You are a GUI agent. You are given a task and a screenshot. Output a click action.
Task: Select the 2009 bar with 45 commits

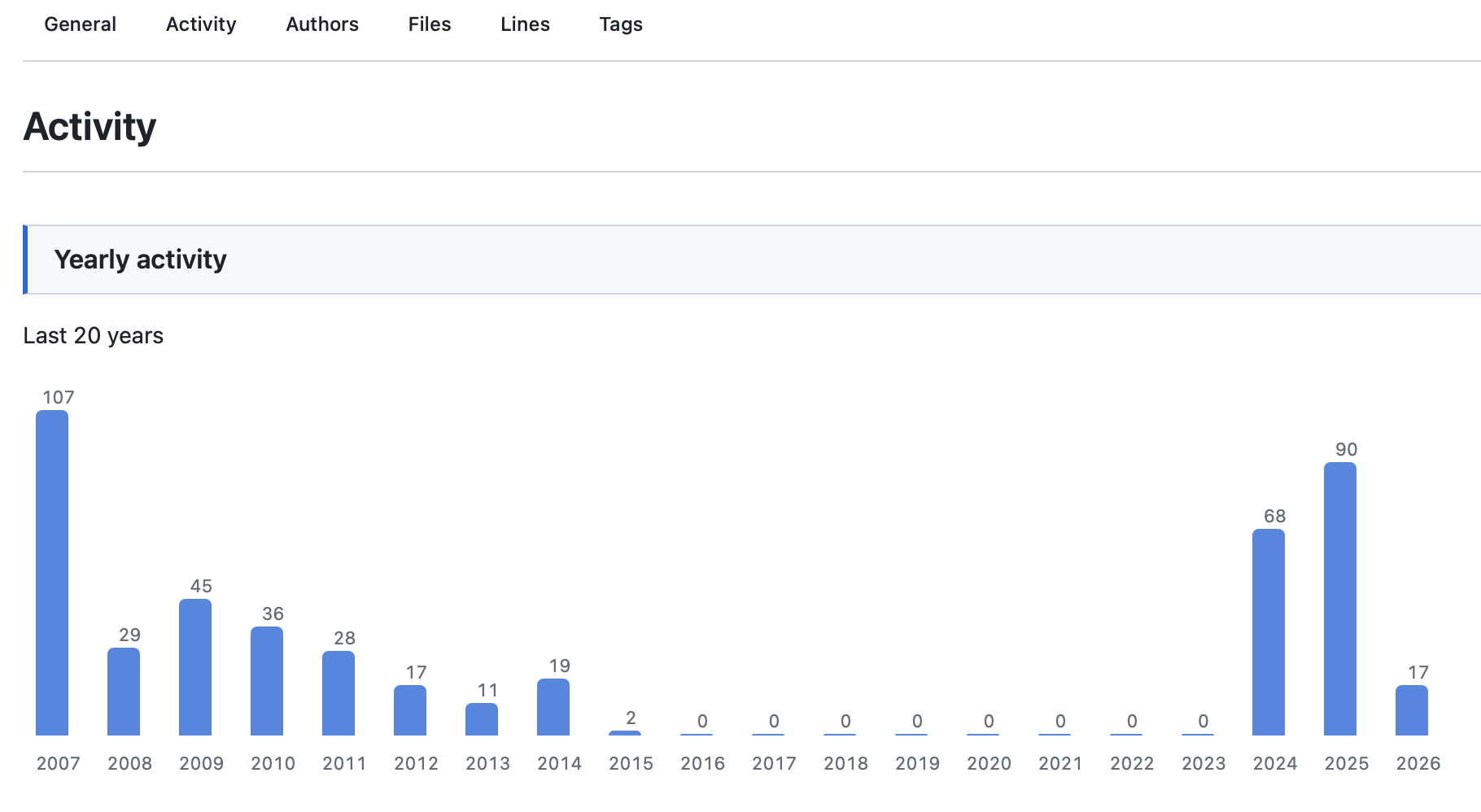(195, 667)
